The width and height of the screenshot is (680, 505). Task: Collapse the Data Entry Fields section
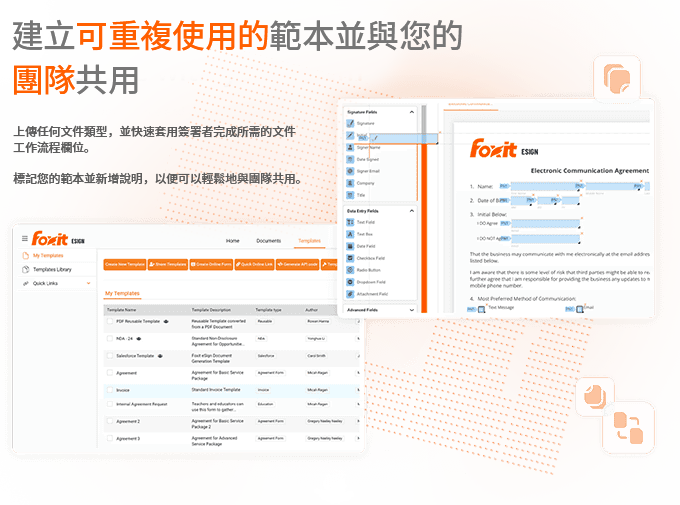[x=412, y=211]
